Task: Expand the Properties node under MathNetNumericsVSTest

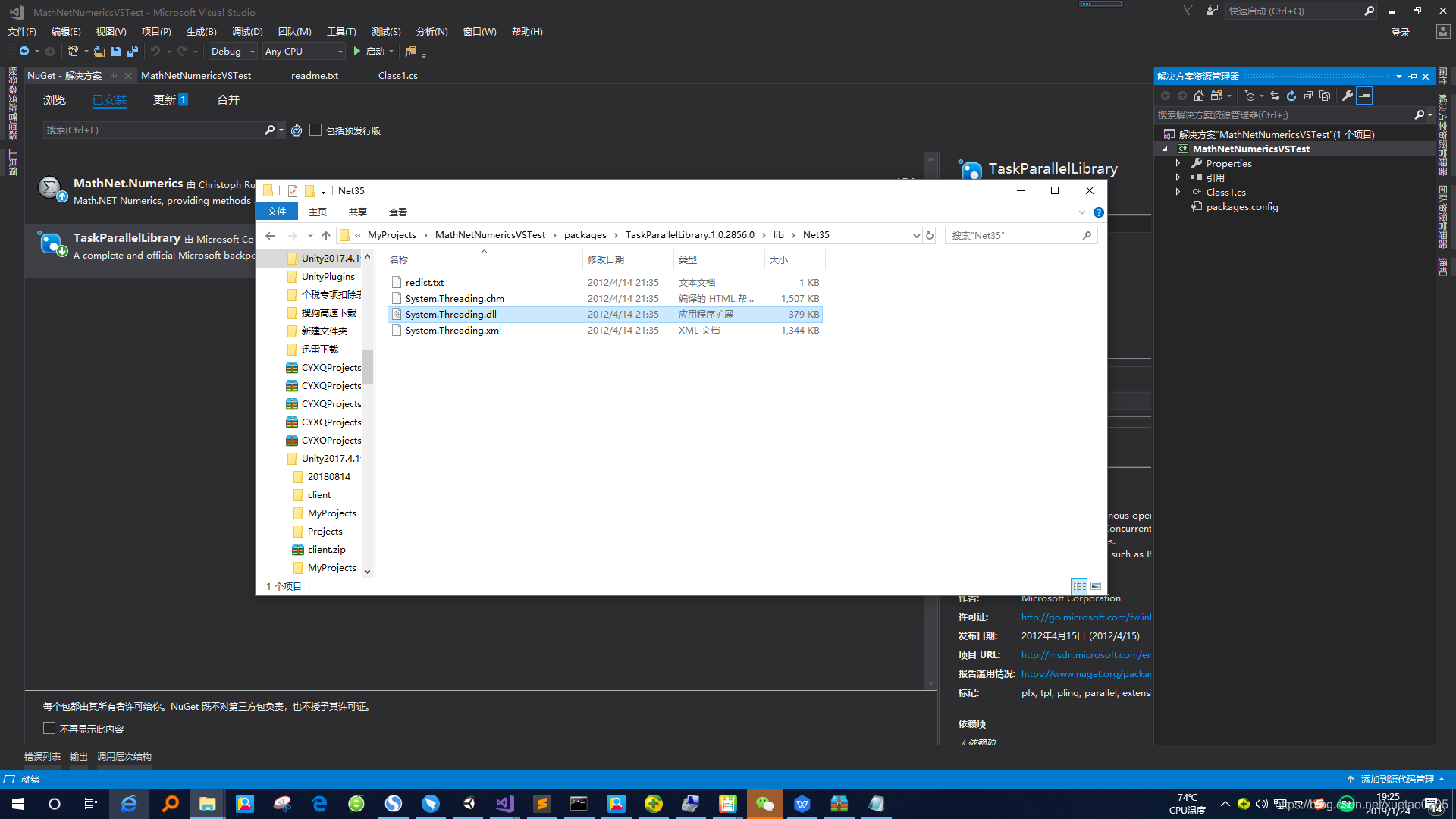Action: 1178,162
